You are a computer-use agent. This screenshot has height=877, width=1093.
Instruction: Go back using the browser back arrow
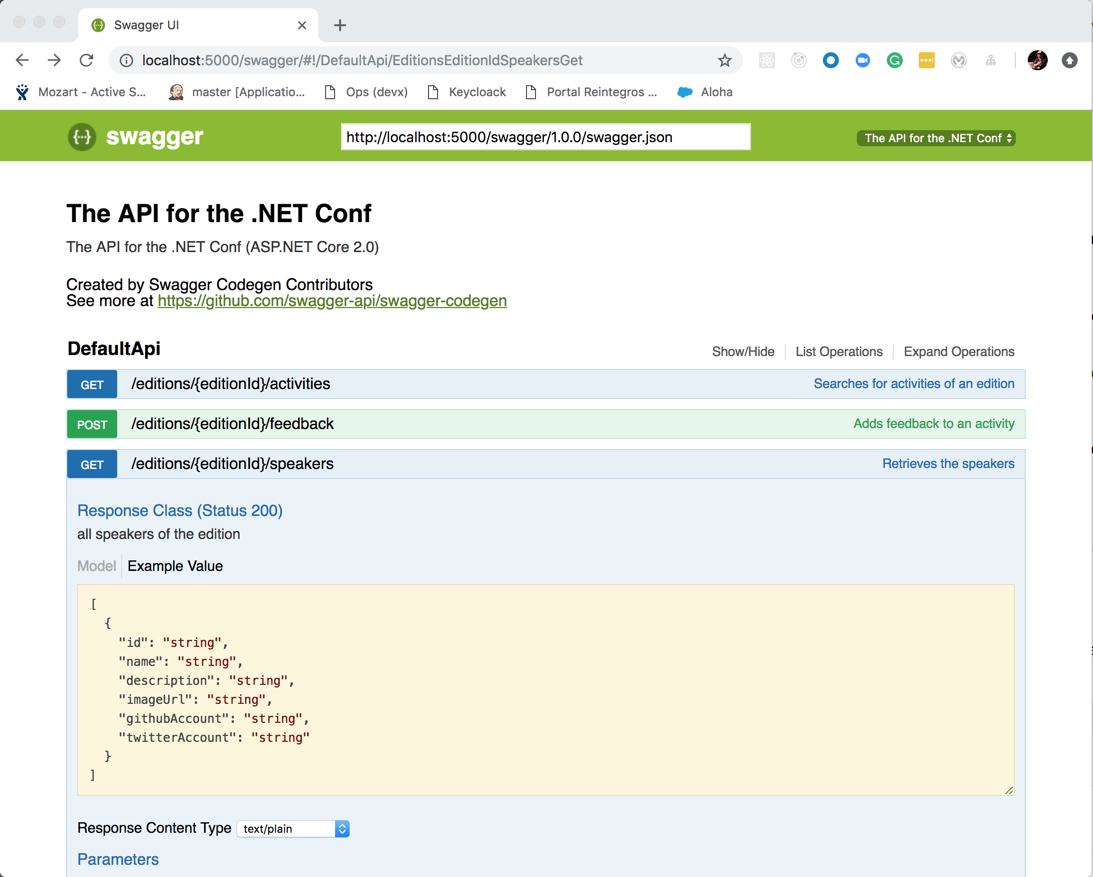coord(22,61)
